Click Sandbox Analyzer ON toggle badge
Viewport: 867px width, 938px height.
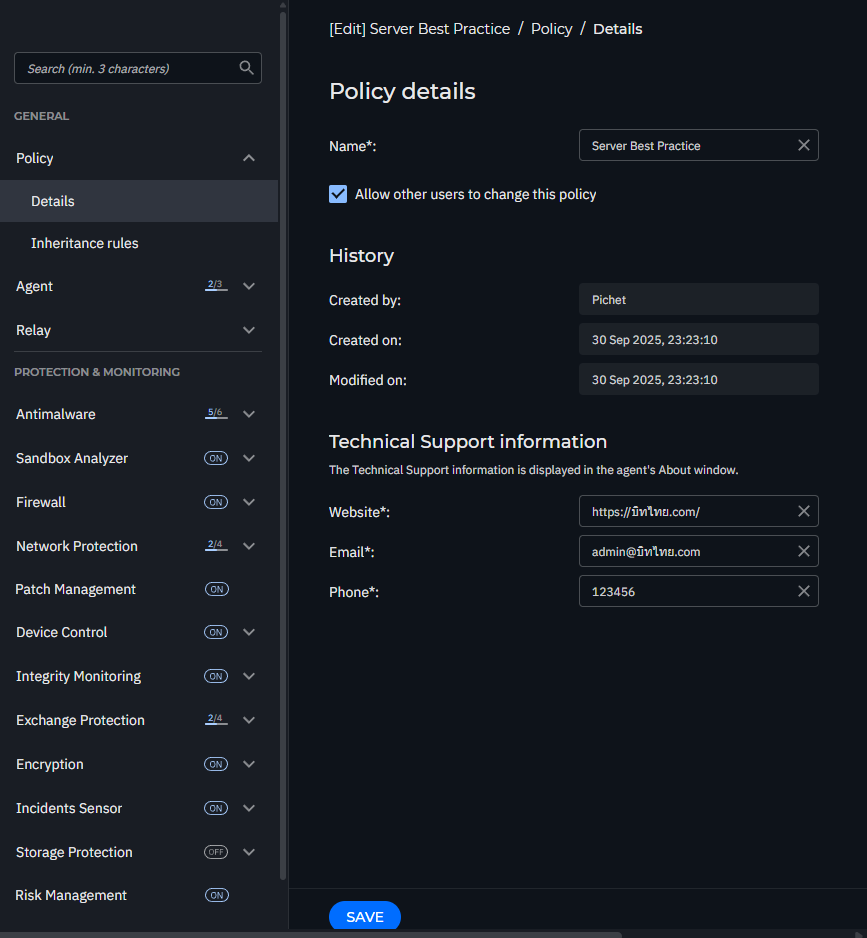pos(216,458)
